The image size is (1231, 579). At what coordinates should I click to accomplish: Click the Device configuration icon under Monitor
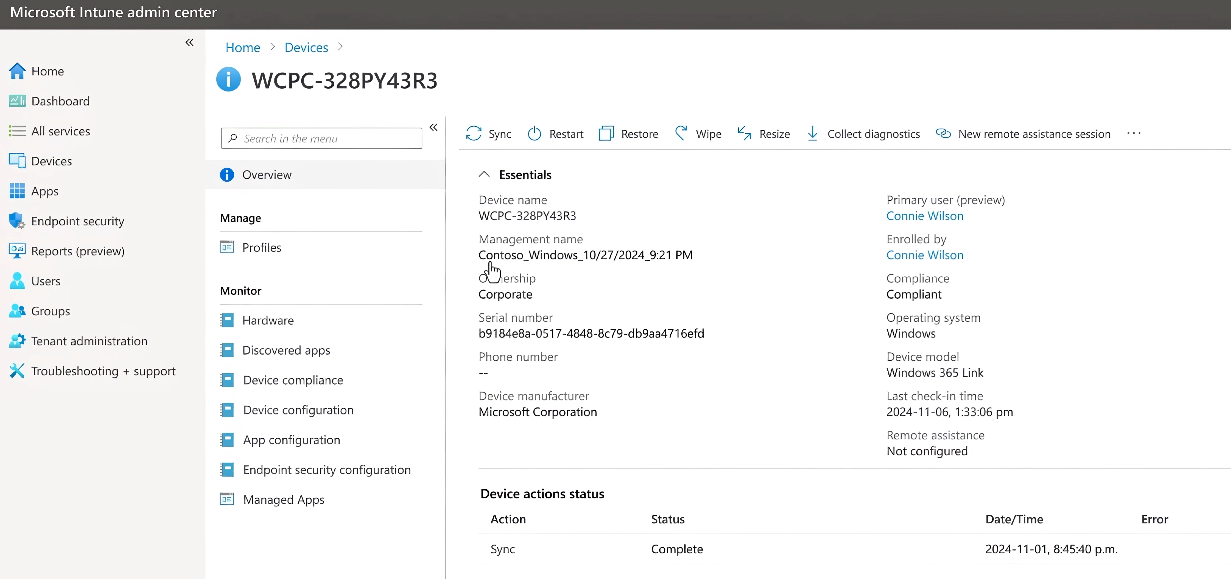(226, 410)
